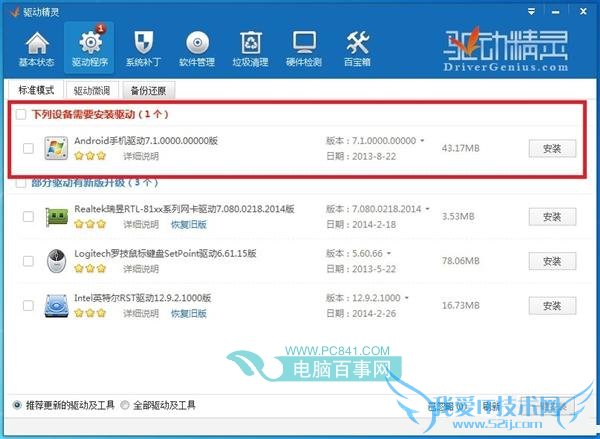Click the star rating of Realtek driver
Image resolution: width=600 pixels, height=439 pixels.
[x=90, y=224]
